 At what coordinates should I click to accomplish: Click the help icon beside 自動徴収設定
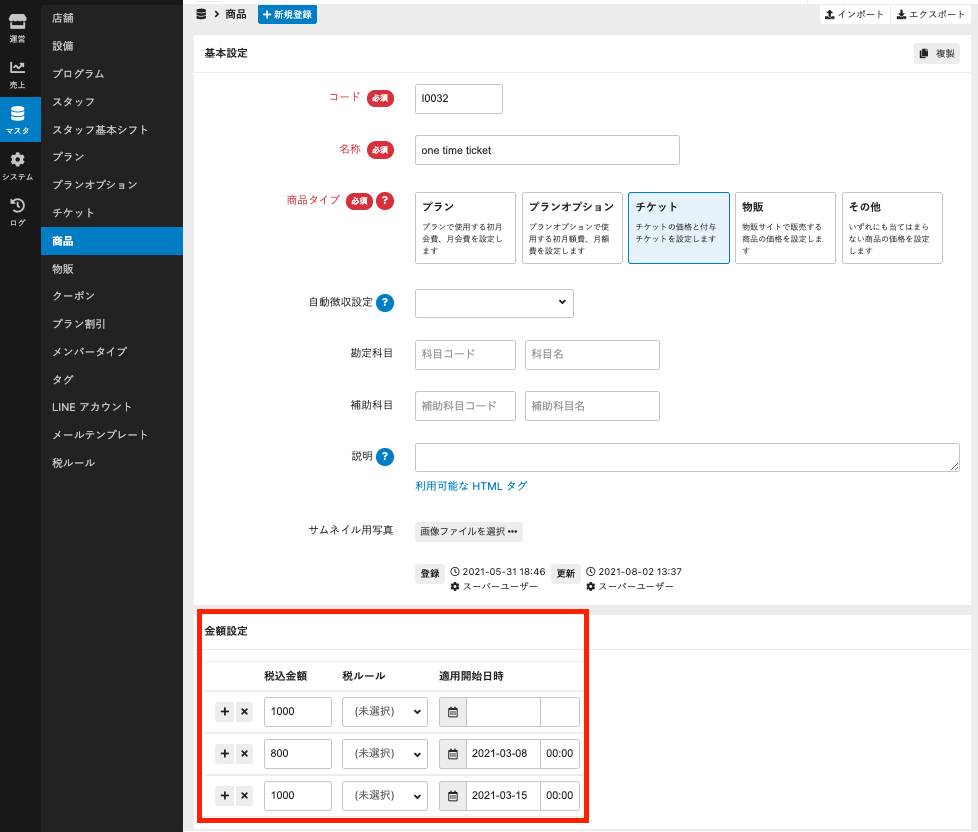(384, 303)
